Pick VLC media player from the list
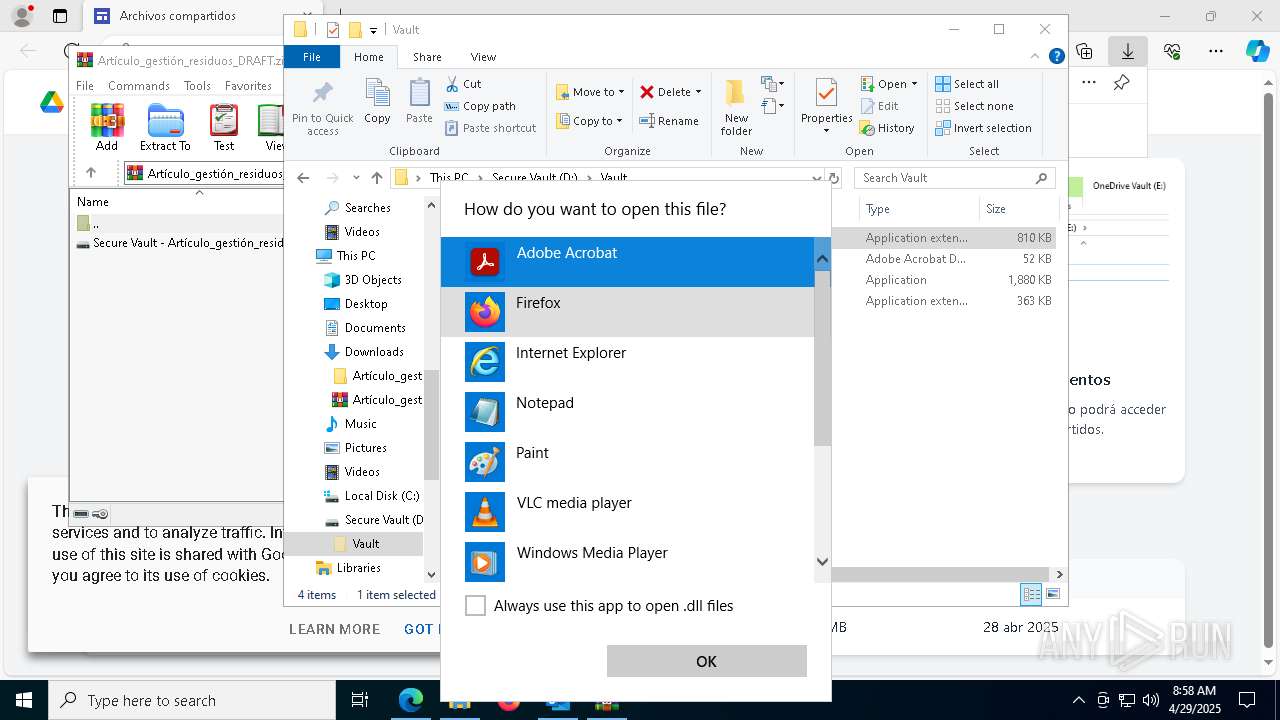This screenshot has width=1280, height=720. pyautogui.click(x=628, y=512)
